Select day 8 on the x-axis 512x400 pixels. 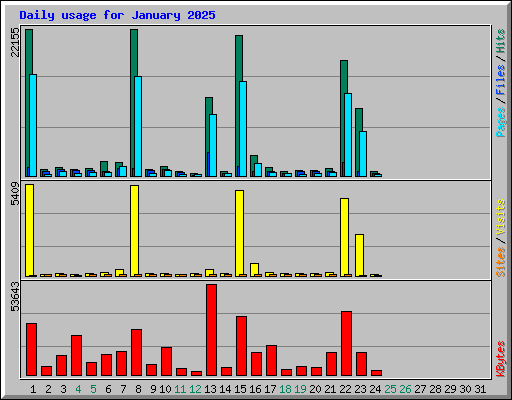tap(138, 389)
